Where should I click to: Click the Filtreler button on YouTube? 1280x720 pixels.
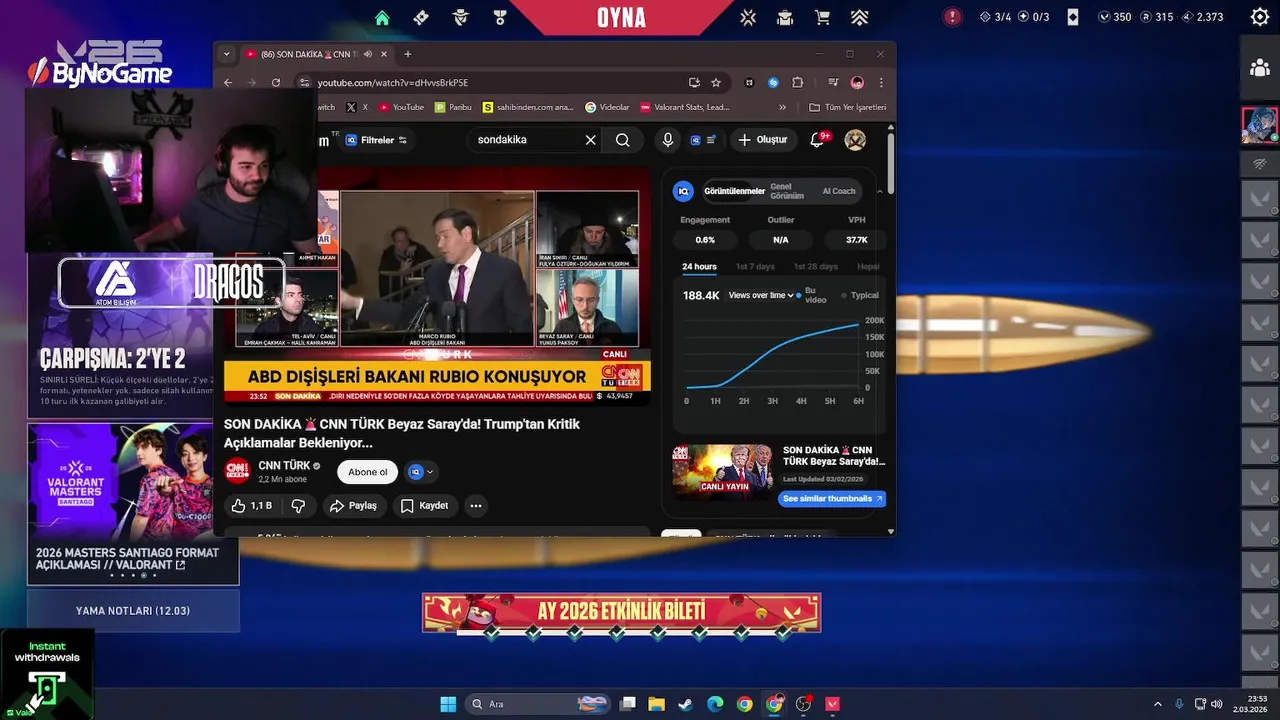click(376, 140)
